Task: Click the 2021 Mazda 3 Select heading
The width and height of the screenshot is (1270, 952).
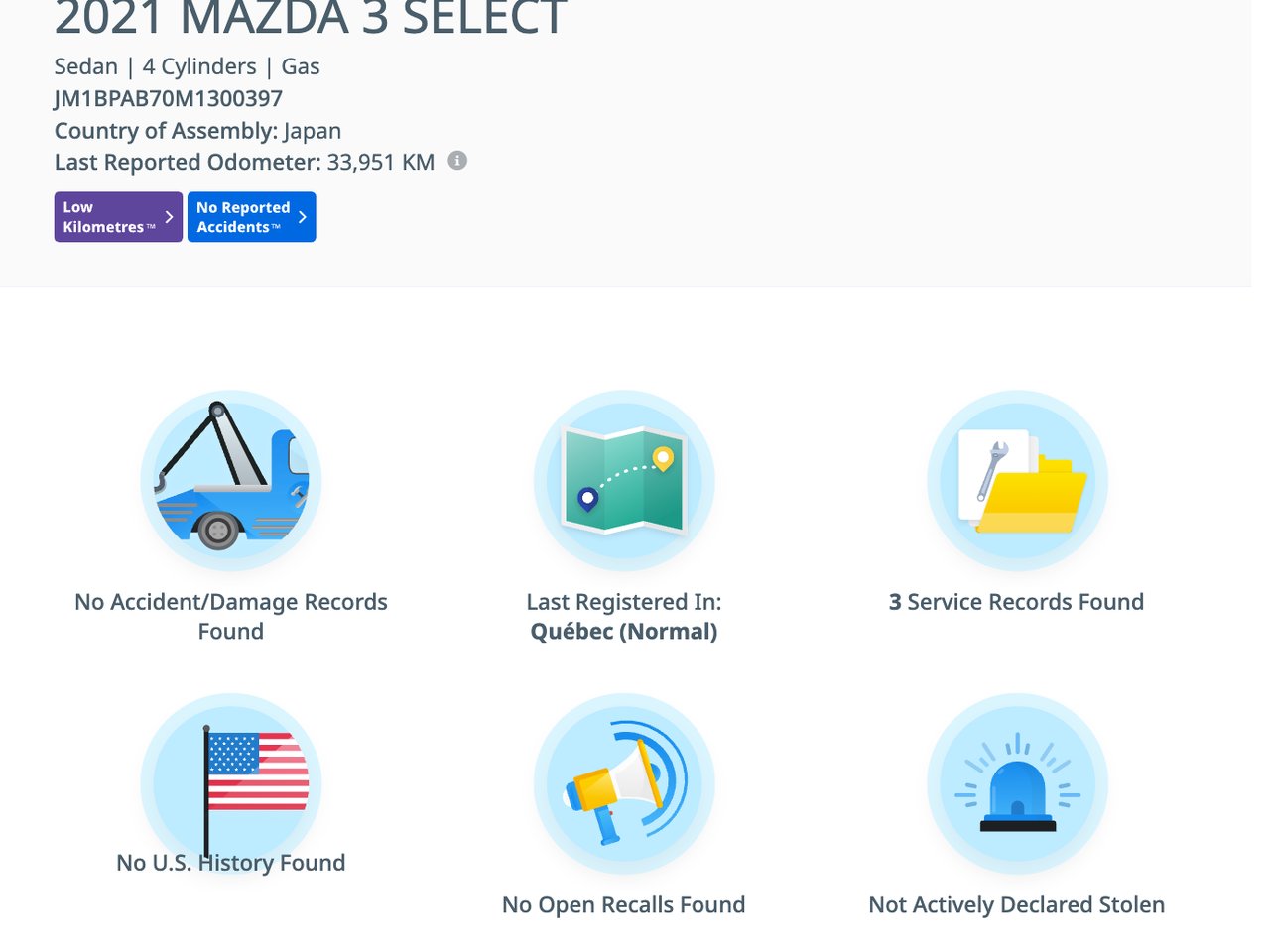Action: tap(311, 18)
